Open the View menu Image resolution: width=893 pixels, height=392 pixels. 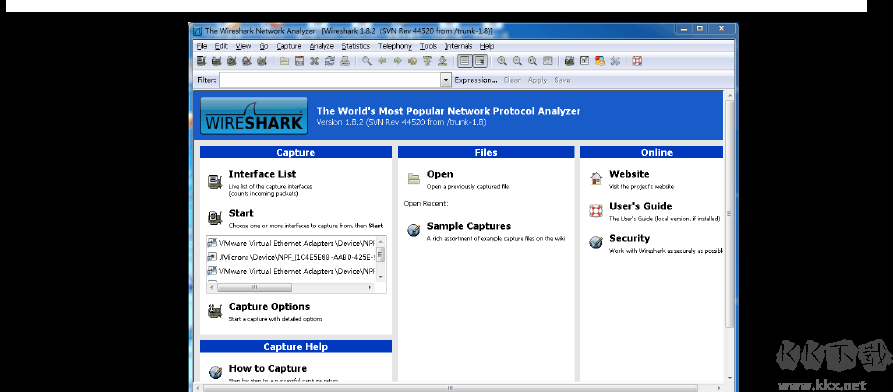pyautogui.click(x=243, y=46)
